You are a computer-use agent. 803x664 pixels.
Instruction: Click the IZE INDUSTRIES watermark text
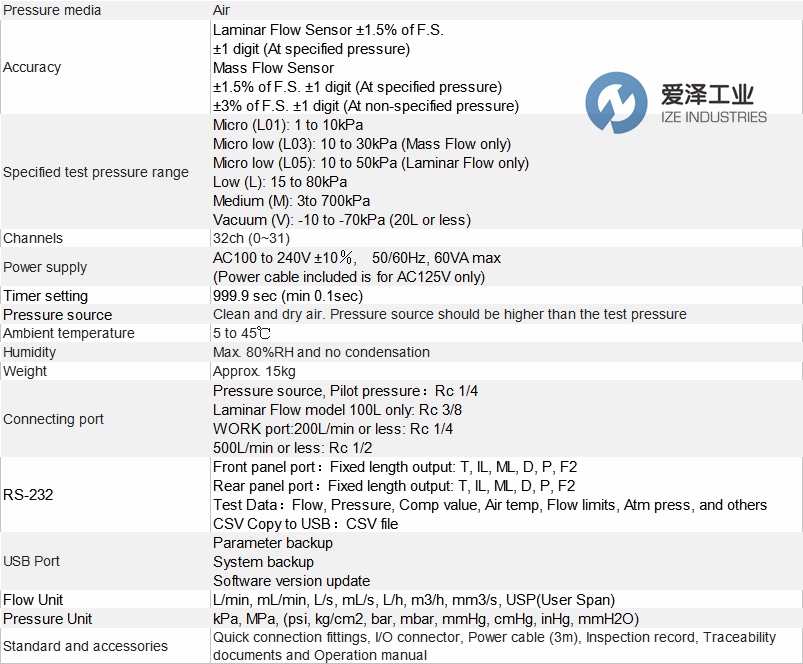pyautogui.click(x=714, y=117)
